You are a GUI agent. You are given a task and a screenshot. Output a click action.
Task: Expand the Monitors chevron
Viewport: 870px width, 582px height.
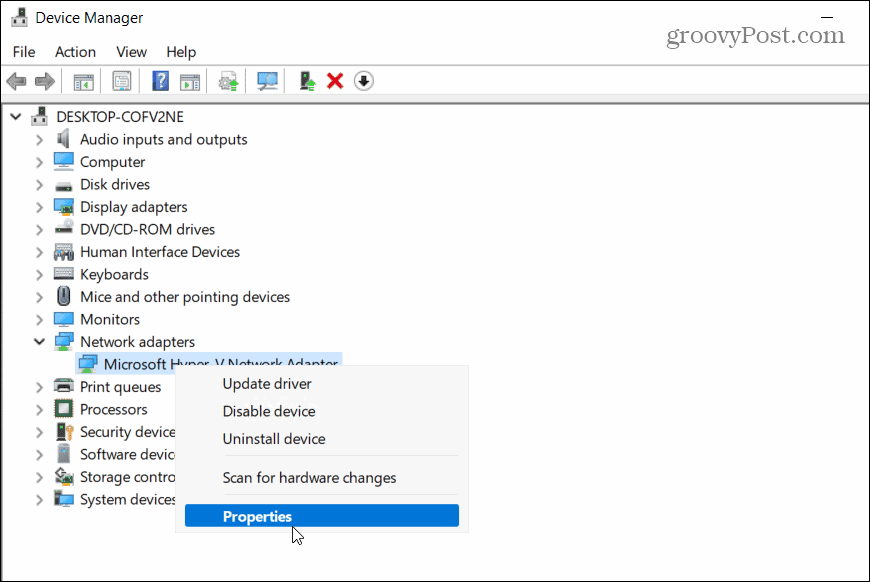point(39,320)
